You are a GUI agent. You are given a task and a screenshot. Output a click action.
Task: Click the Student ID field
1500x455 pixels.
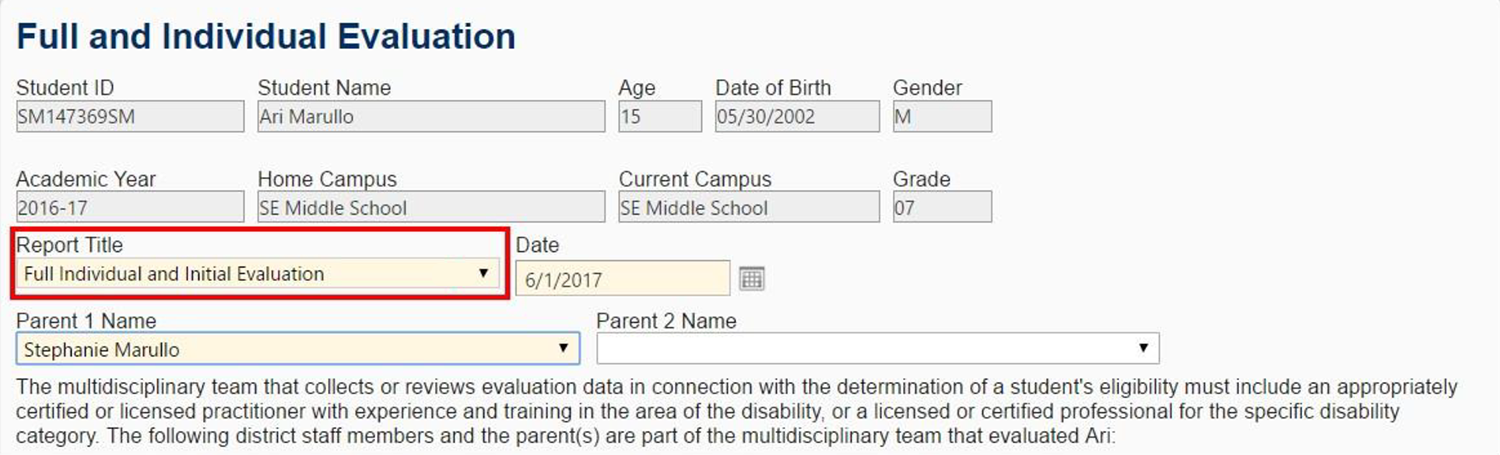(130, 117)
